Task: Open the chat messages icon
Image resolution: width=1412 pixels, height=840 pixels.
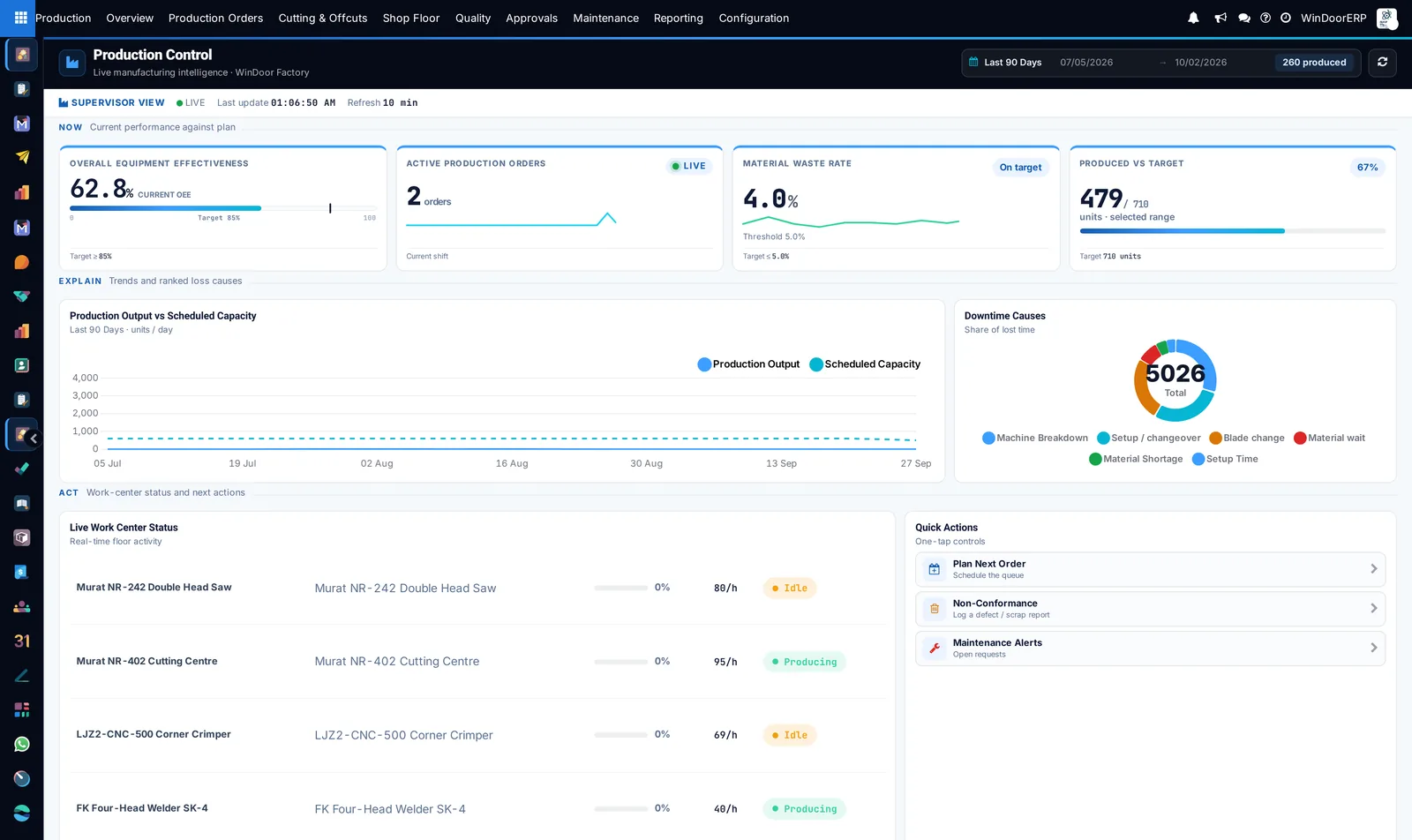Action: click(1244, 18)
